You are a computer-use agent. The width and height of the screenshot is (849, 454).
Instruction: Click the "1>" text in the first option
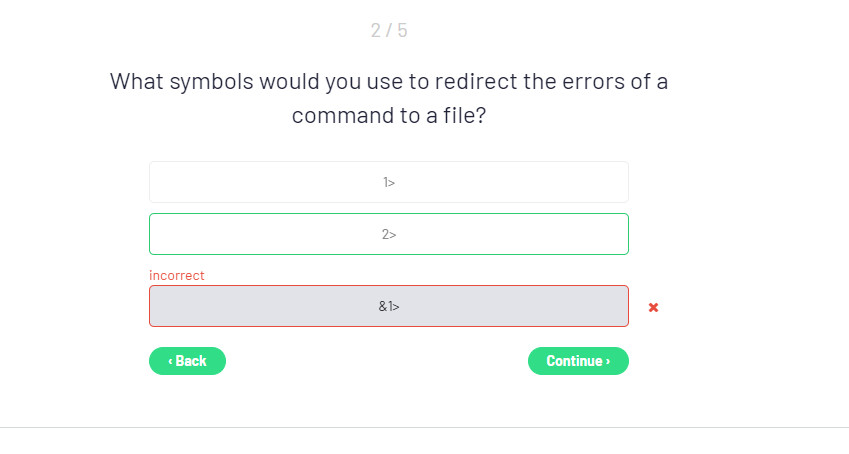389,182
